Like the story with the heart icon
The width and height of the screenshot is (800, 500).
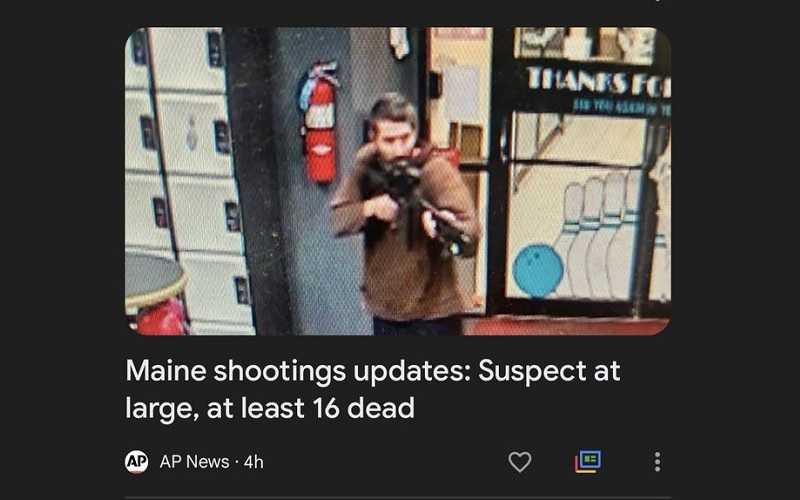[x=520, y=462]
